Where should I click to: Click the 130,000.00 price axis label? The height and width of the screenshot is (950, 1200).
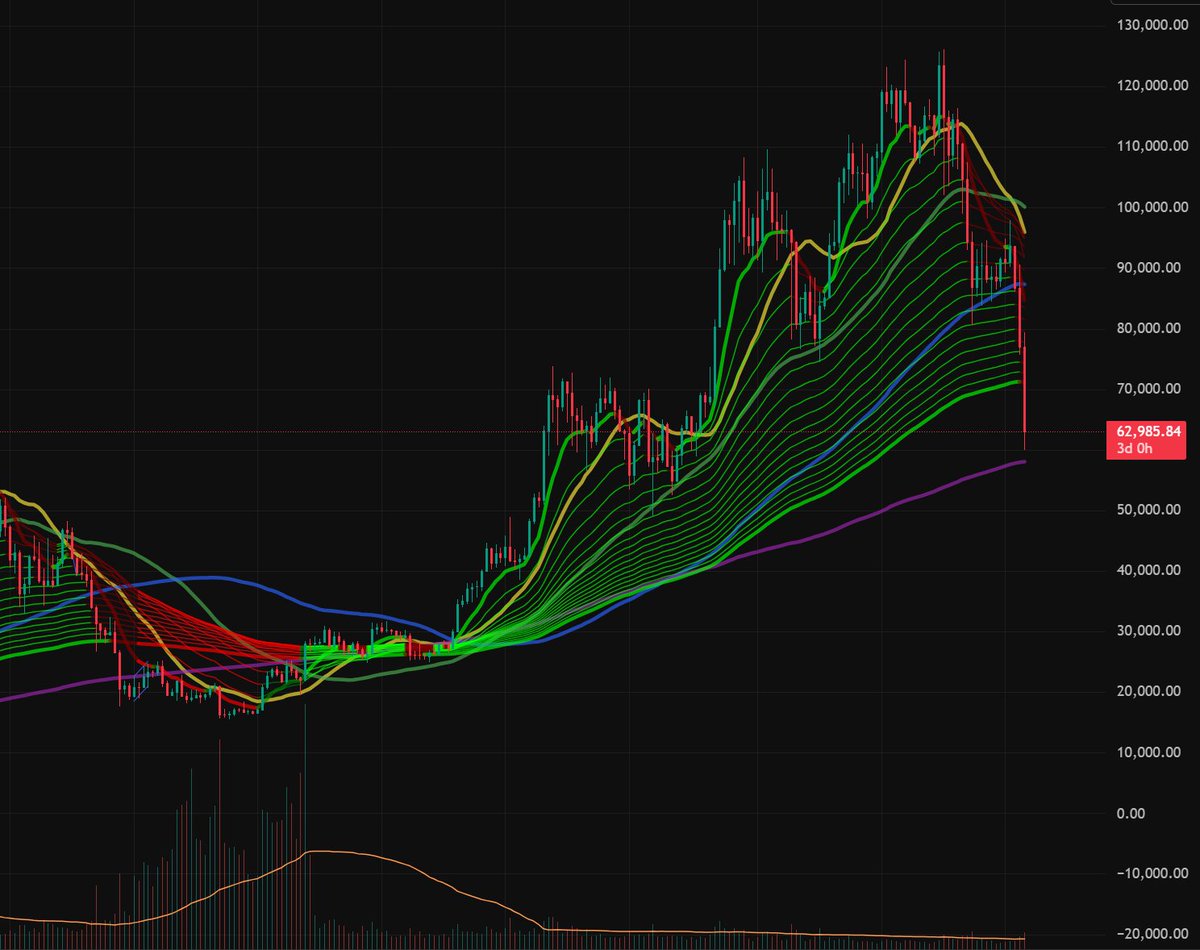[1151, 26]
